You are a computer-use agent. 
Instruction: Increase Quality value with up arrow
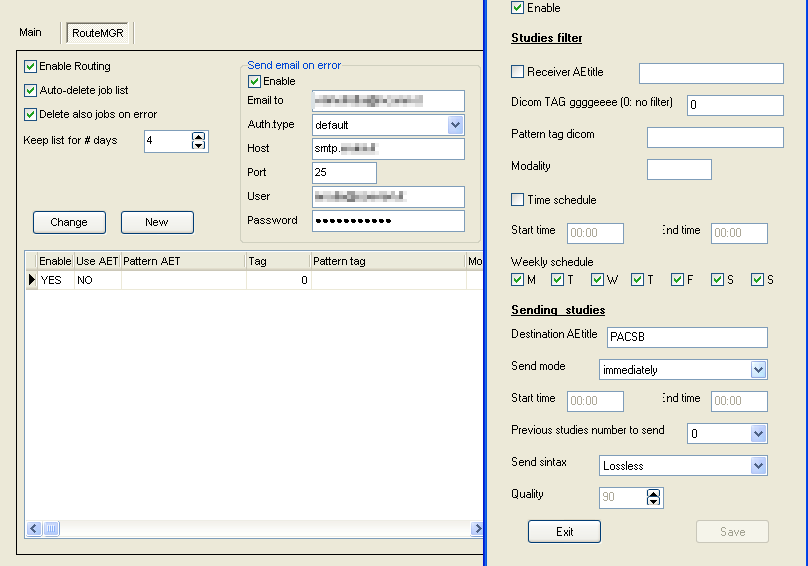tap(653, 493)
